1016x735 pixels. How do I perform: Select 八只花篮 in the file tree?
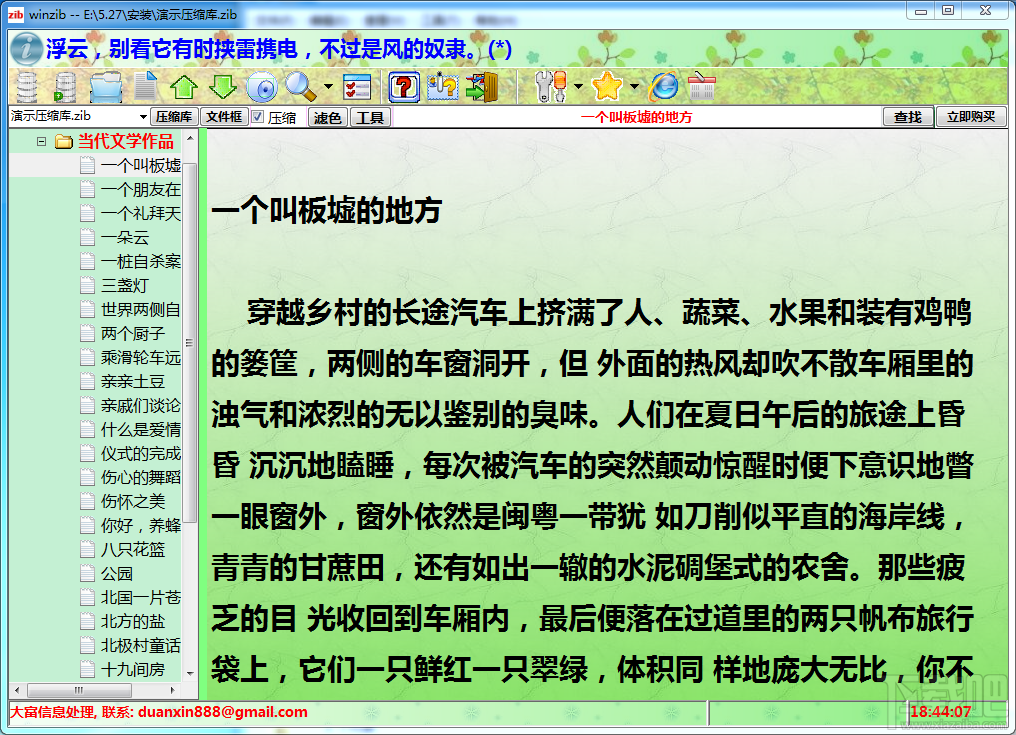[x=133, y=549]
